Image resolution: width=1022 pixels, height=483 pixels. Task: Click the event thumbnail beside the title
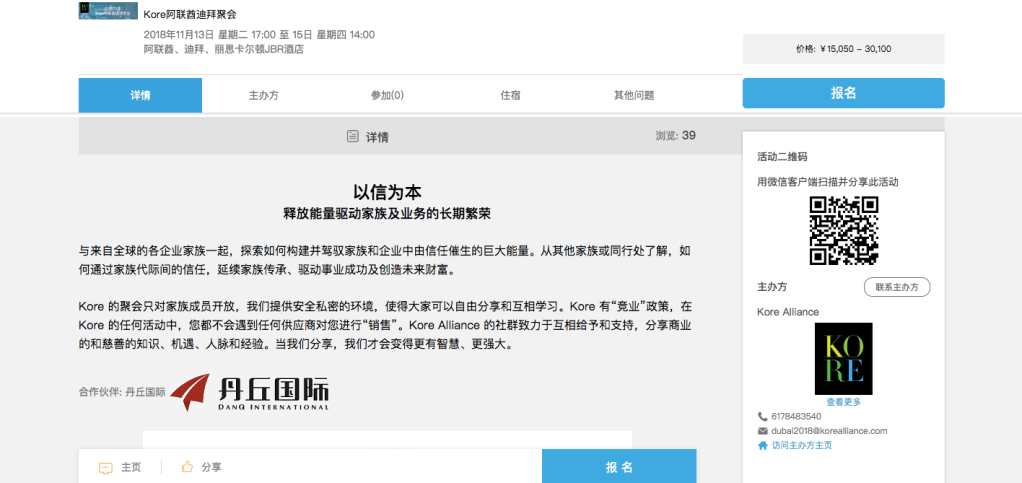pos(108,11)
